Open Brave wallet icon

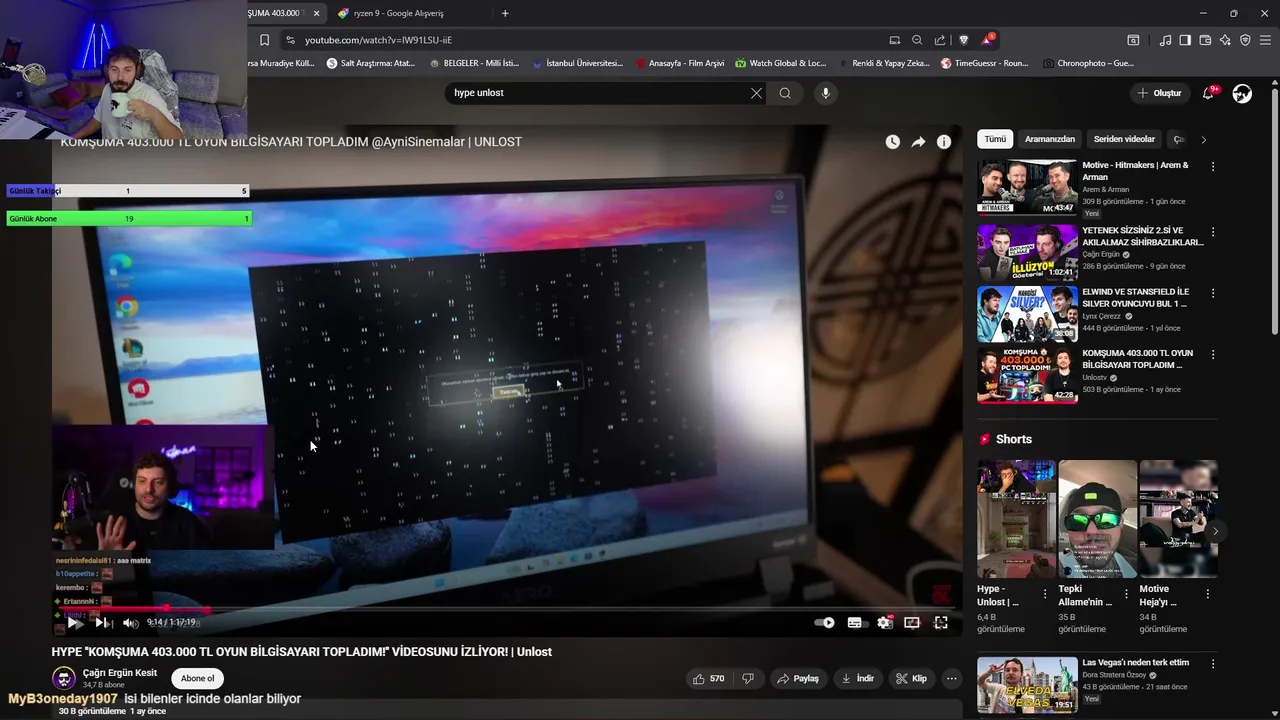1205,40
